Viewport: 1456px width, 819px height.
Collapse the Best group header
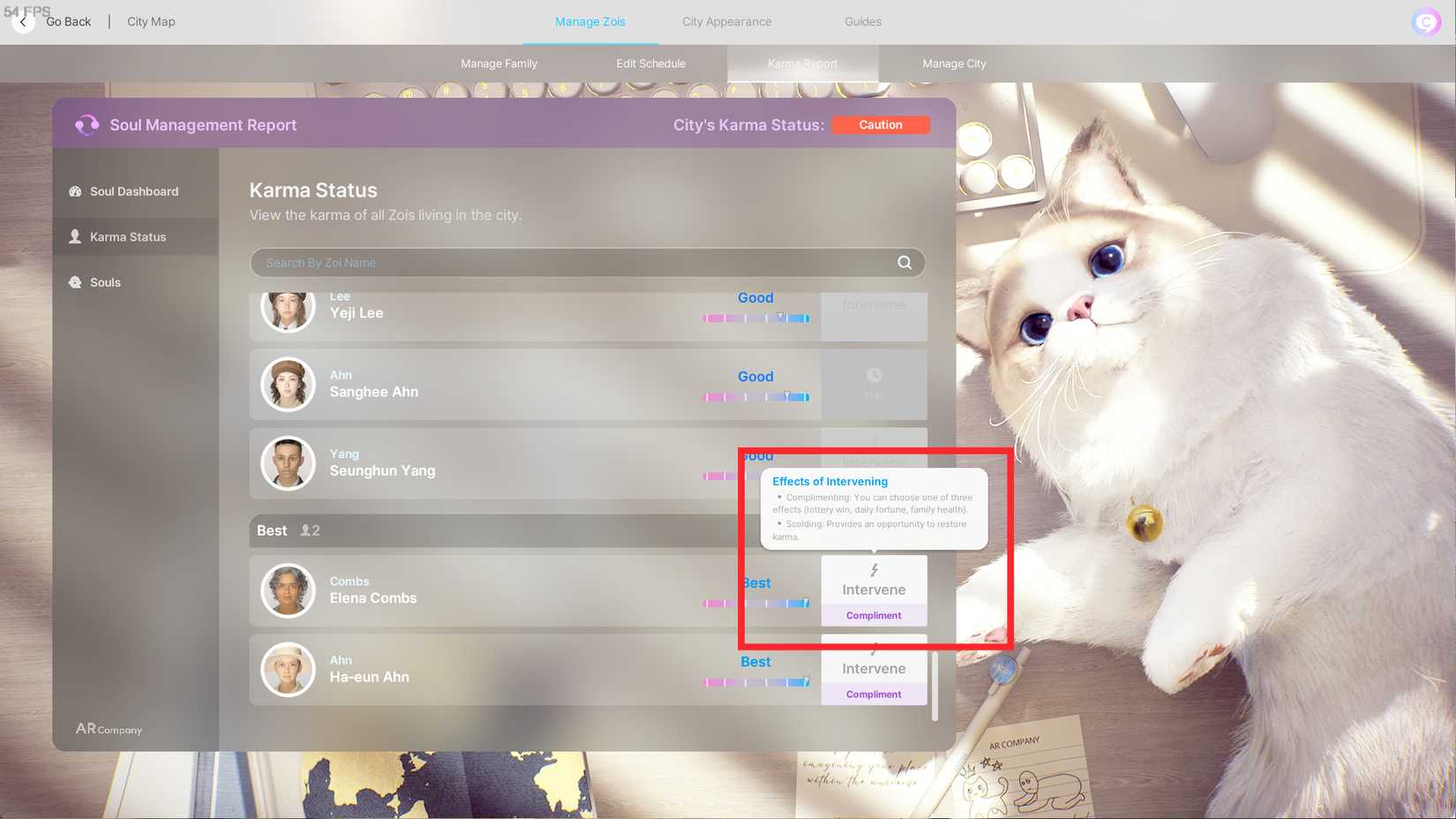click(494, 530)
